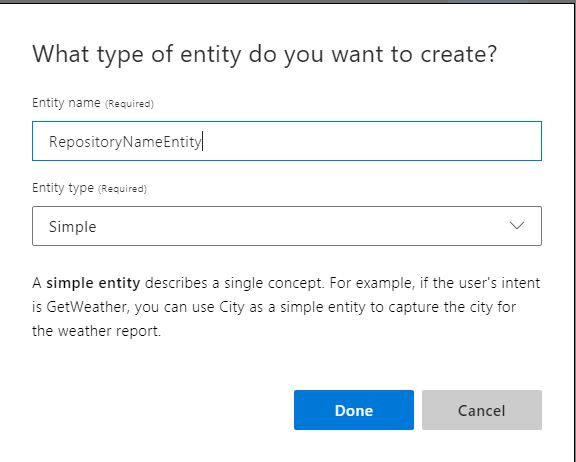Viewport: 576px width, 462px height.
Task: Click the Entity name label
Action: click(x=66, y=103)
